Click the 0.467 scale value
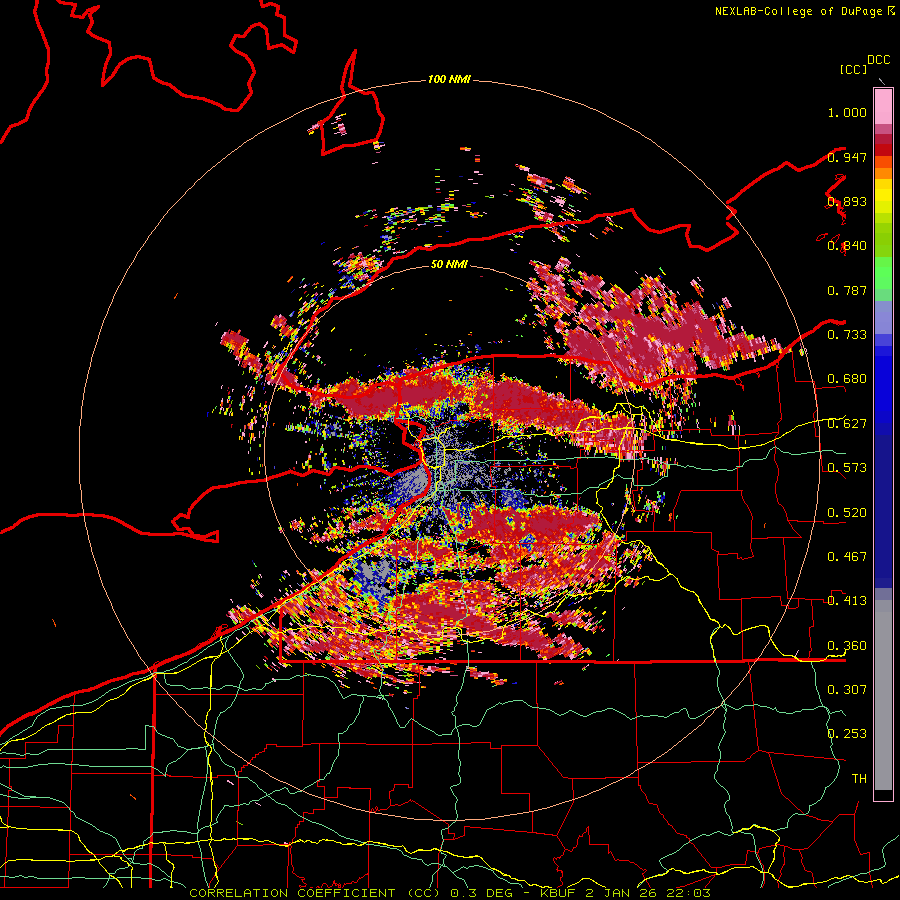This screenshot has width=900, height=900. click(x=847, y=557)
